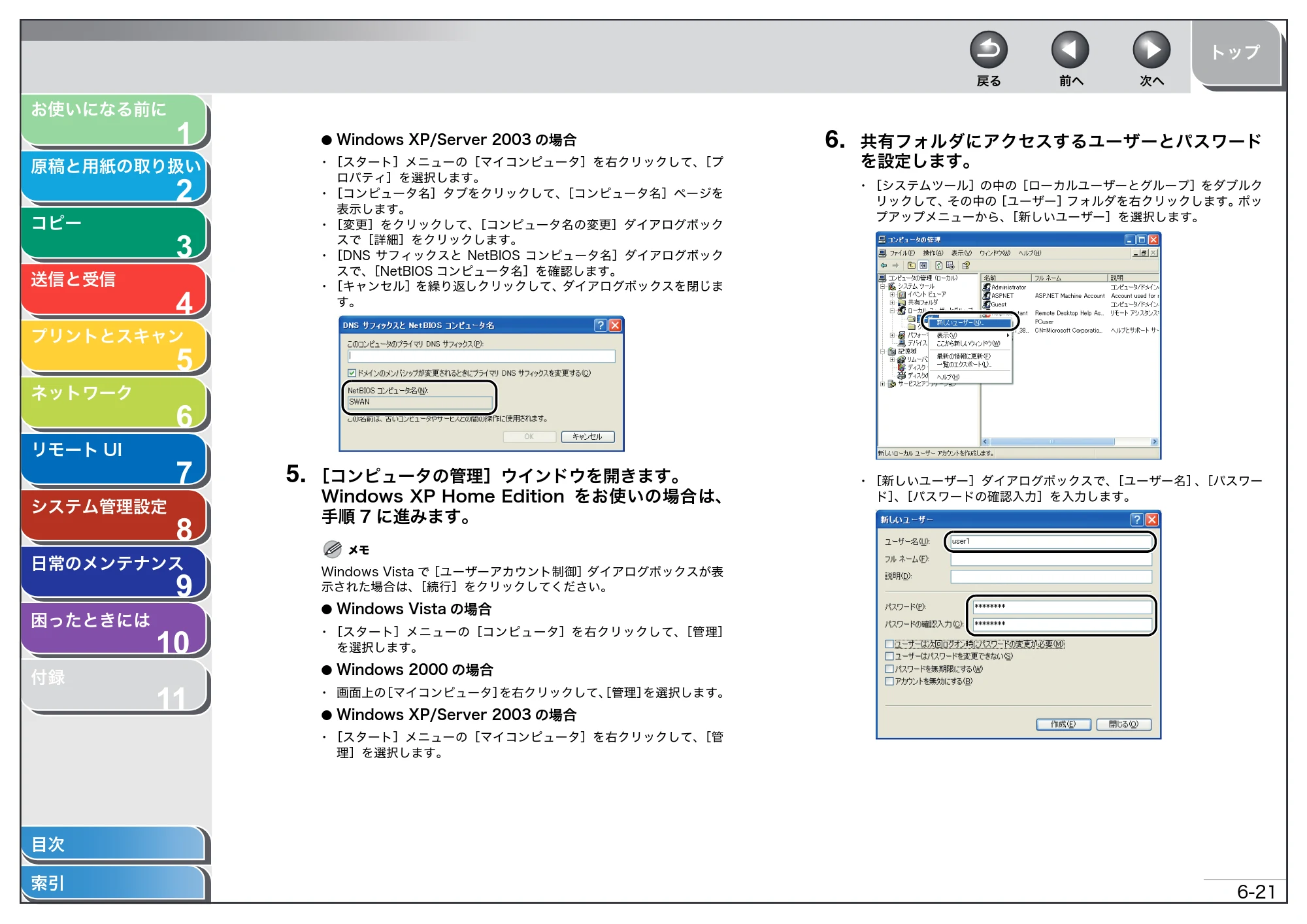Expand the 共有フォルダ tree node
The image size is (1307, 924).
pyautogui.click(x=892, y=303)
